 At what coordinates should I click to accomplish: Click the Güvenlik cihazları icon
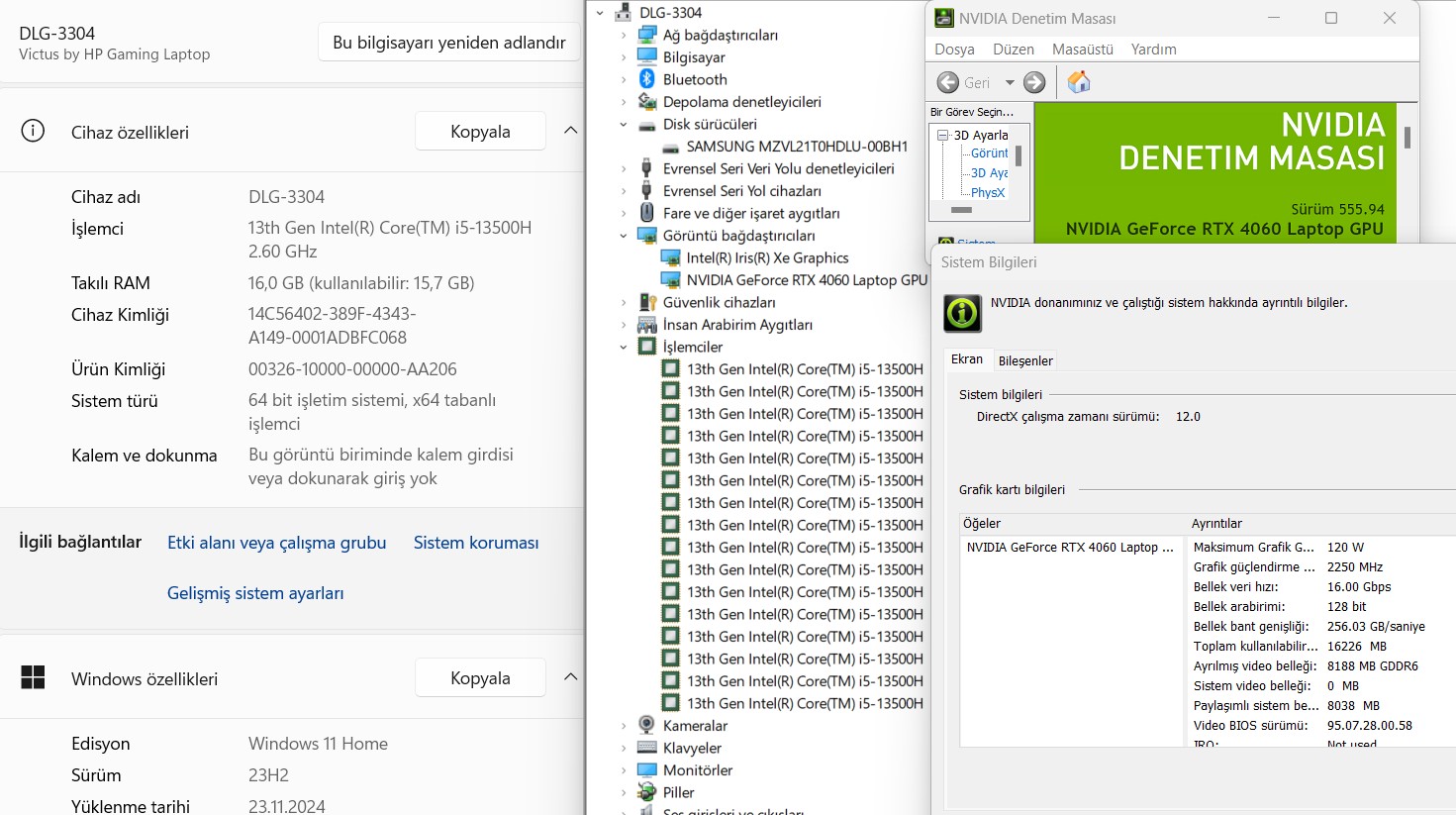click(647, 302)
